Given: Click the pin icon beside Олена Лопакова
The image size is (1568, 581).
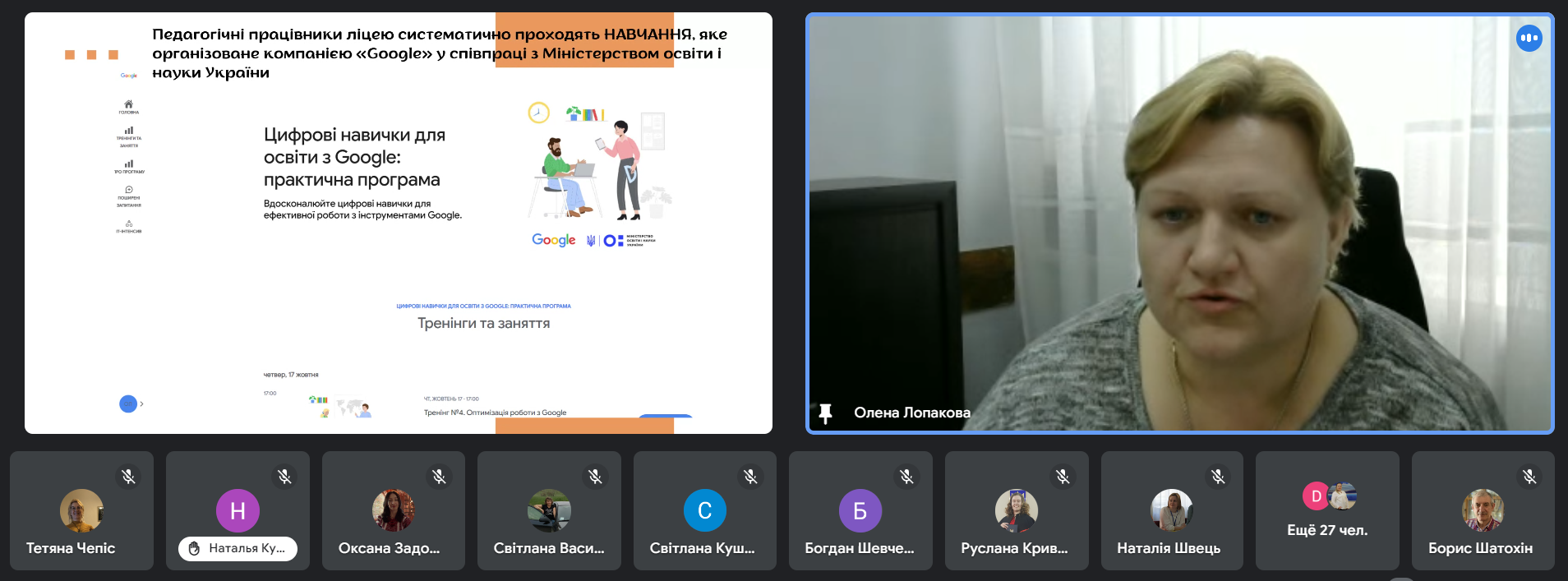Looking at the screenshot, I should click(826, 413).
